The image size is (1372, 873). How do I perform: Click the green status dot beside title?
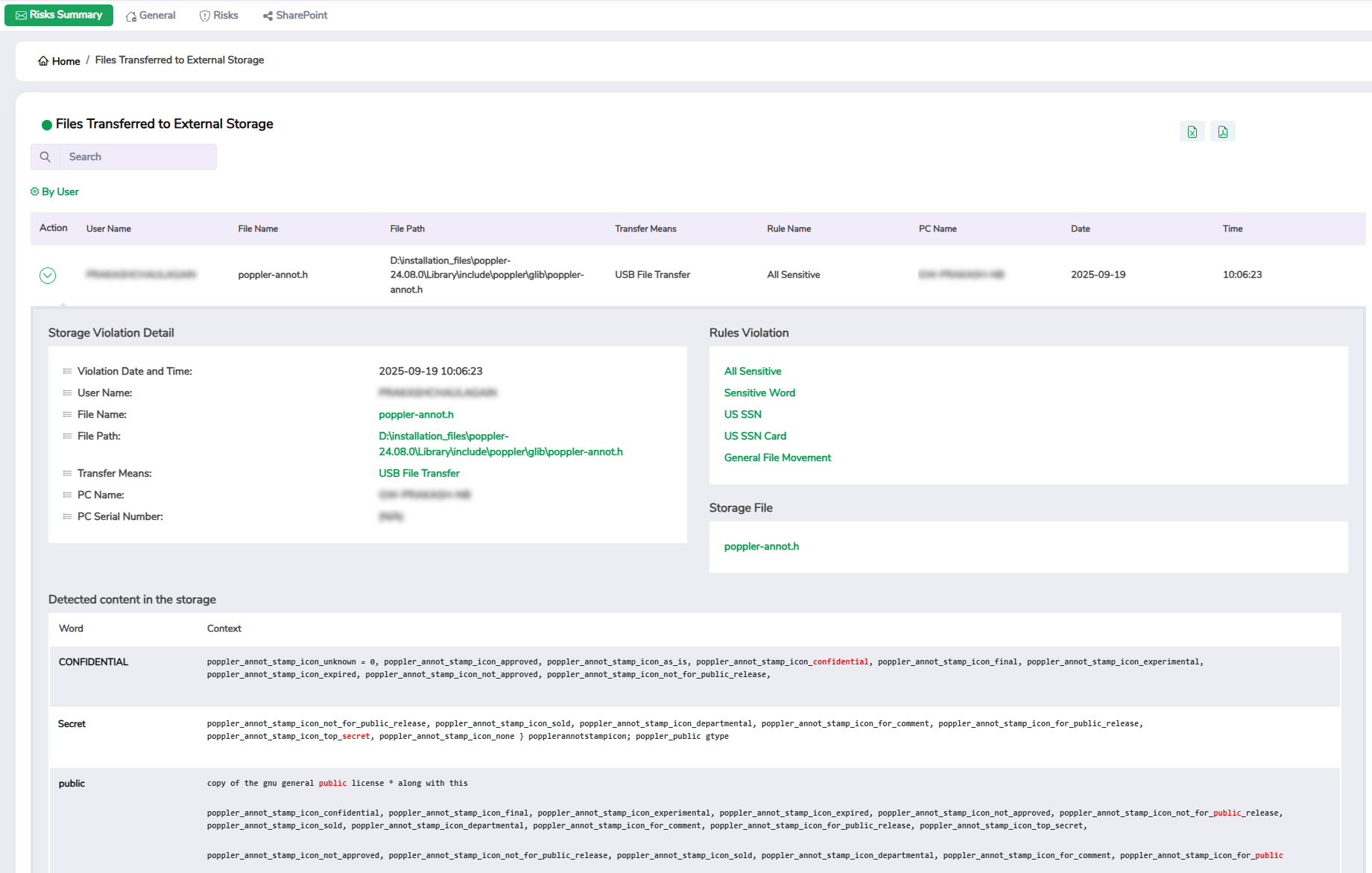(x=46, y=124)
